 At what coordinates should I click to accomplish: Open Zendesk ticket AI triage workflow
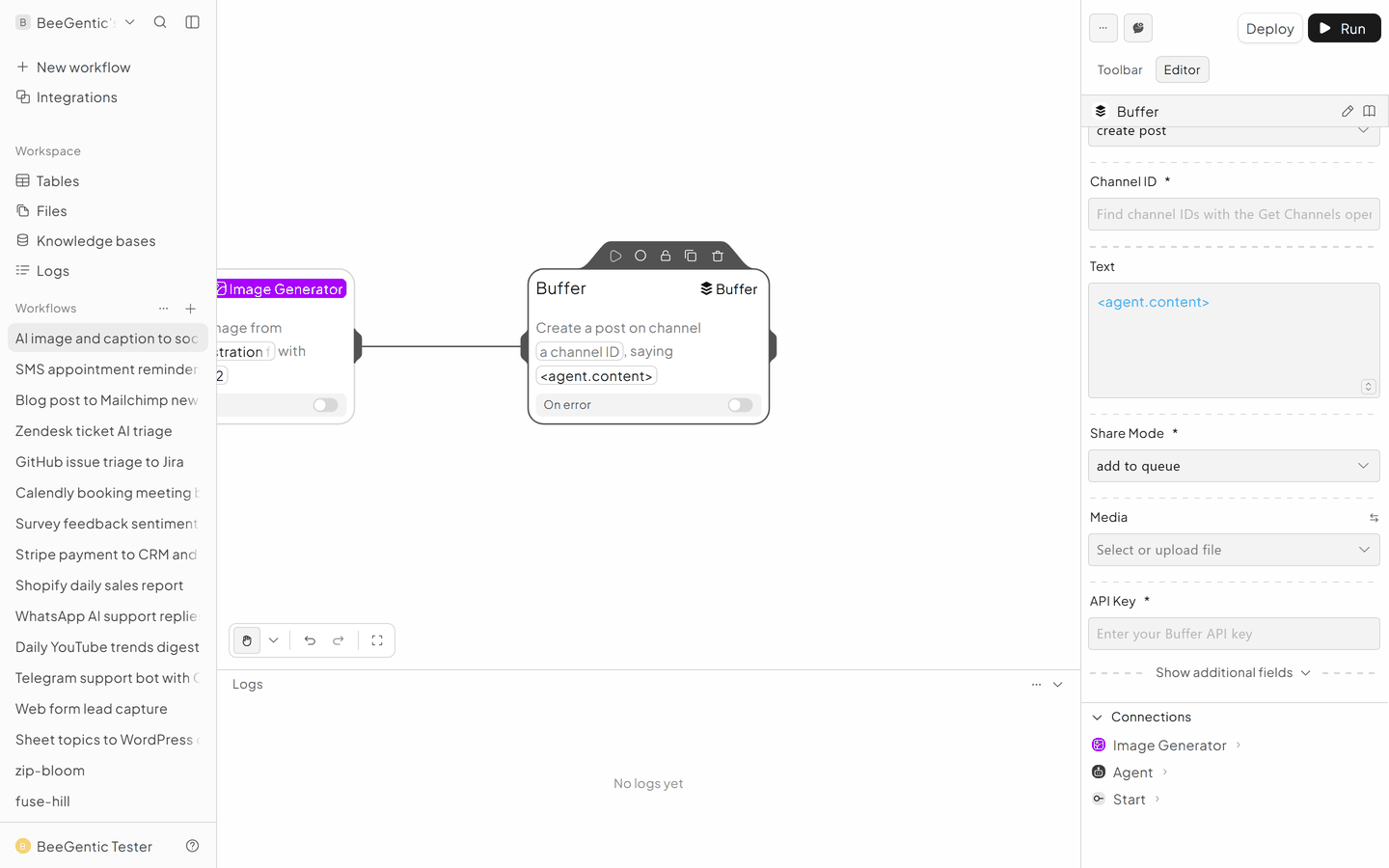pos(108,431)
